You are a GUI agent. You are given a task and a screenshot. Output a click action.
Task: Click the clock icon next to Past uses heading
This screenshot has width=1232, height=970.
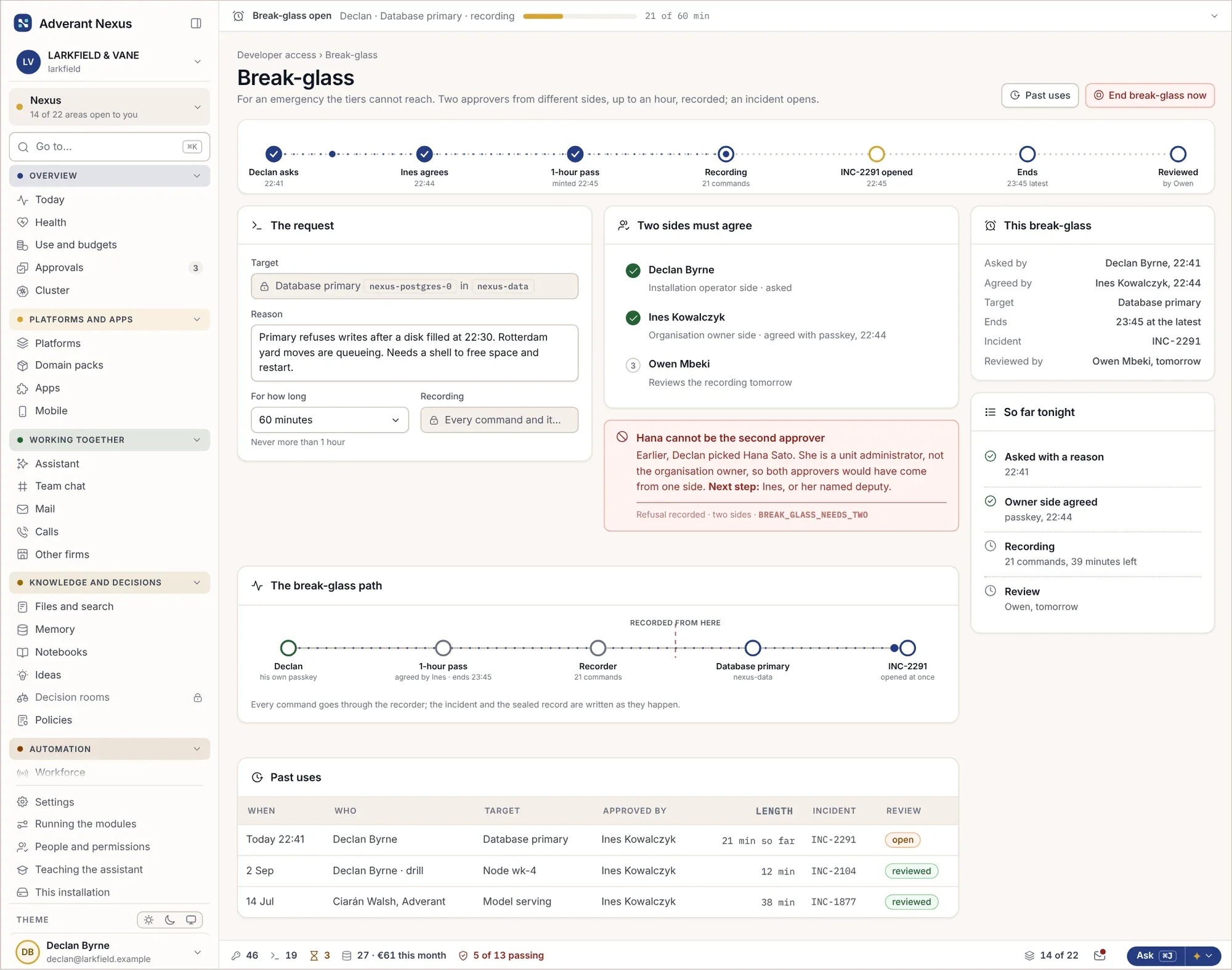point(257,777)
